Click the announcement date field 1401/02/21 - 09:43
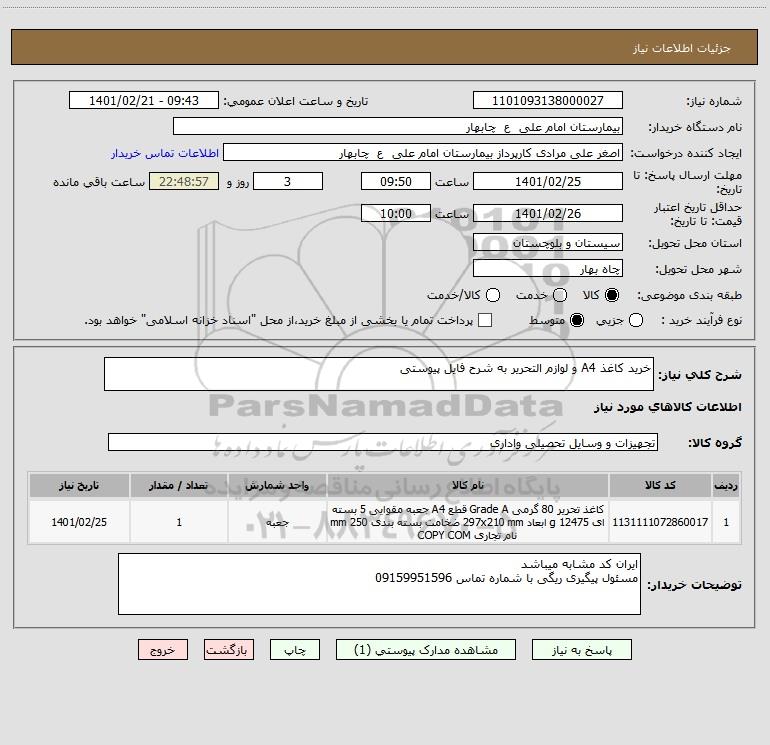 pos(144,100)
